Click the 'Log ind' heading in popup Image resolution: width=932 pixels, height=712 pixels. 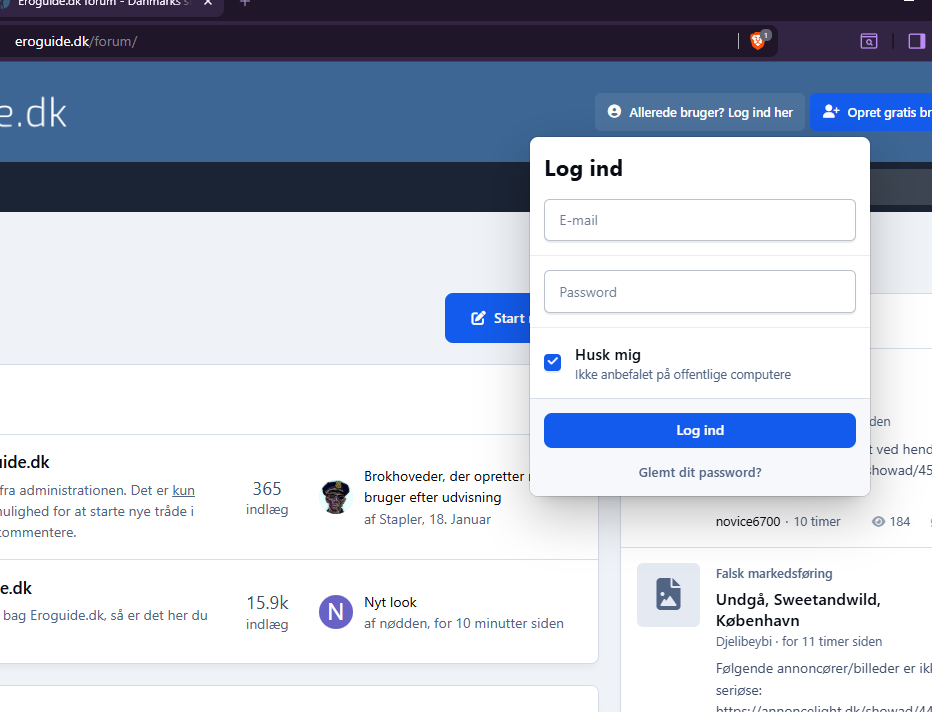[584, 168]
